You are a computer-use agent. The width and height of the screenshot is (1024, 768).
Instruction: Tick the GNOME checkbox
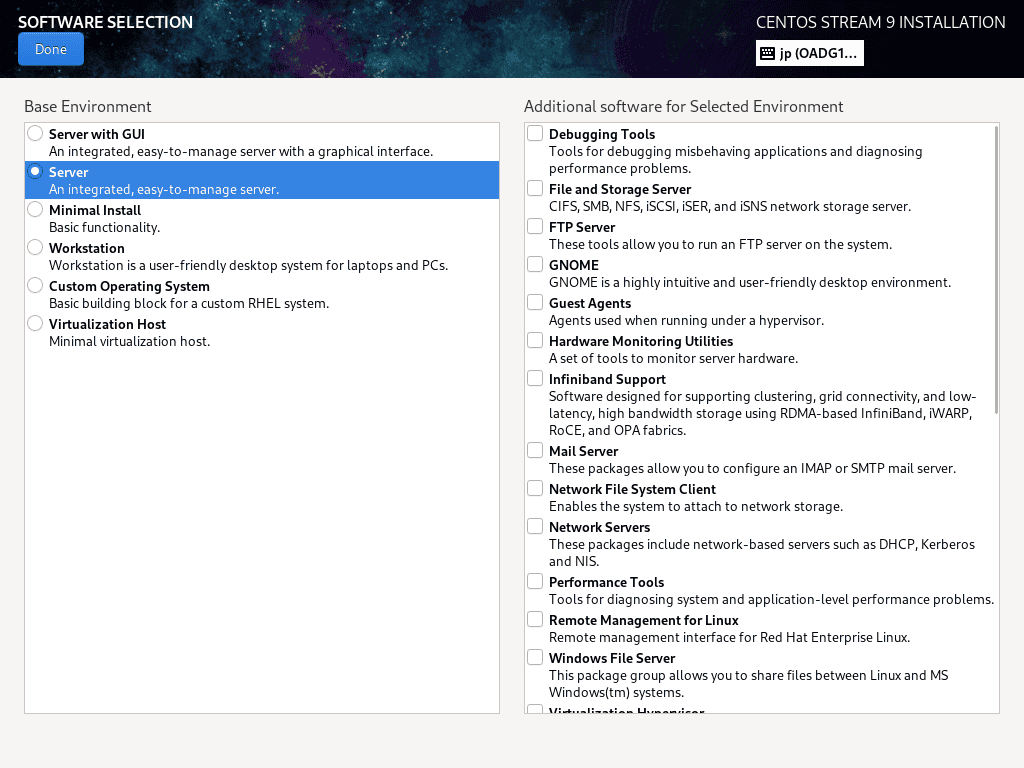(x=535, y=264)
